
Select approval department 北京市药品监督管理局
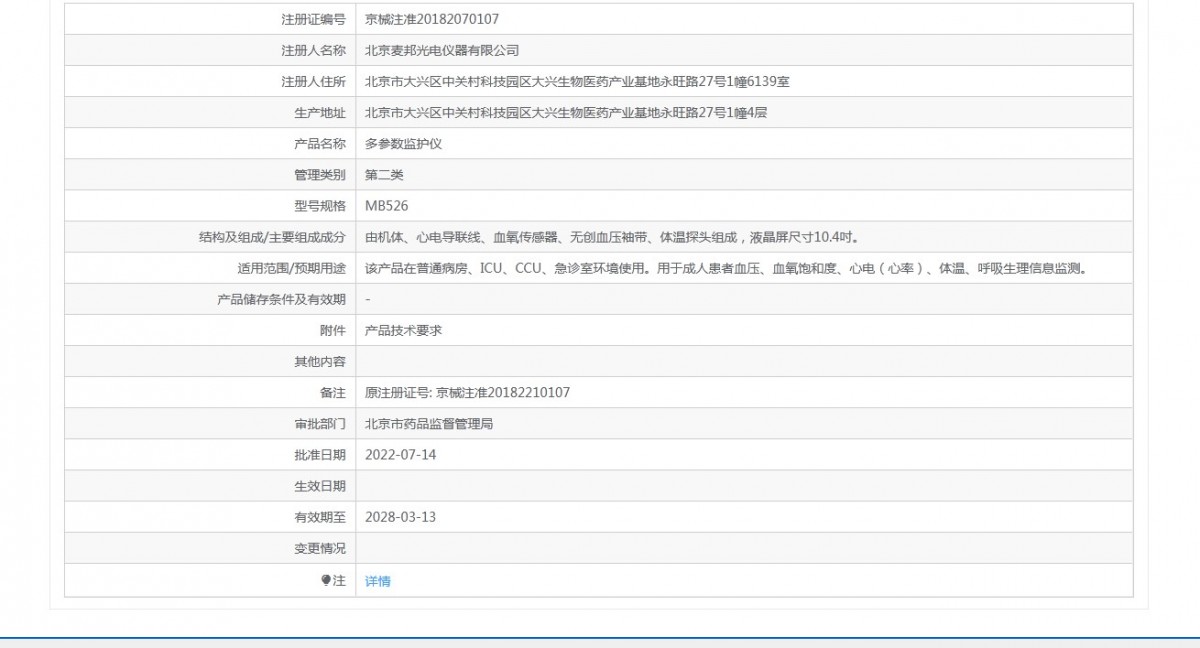(429, 424)
